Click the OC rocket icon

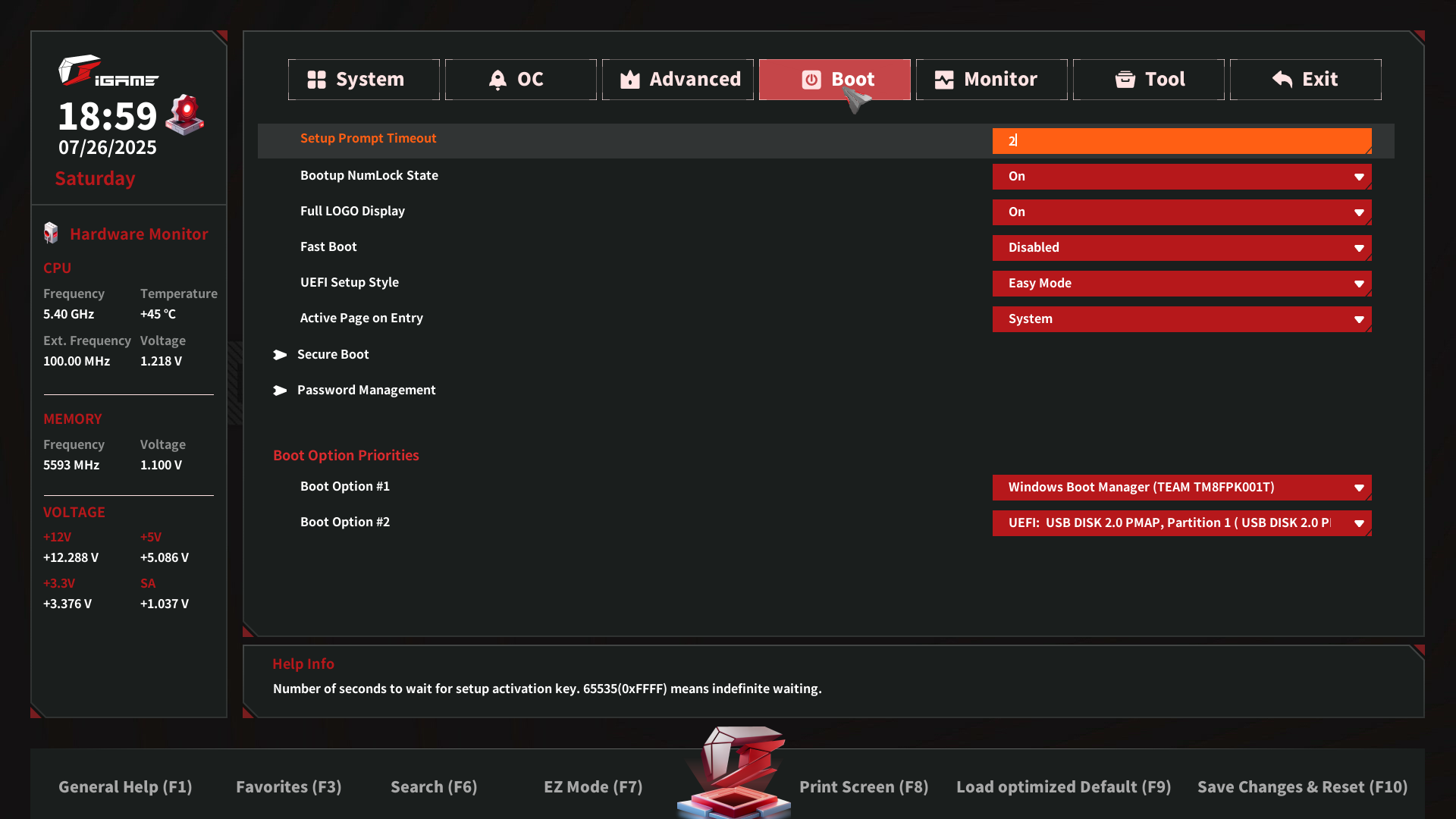coord(497,80)
